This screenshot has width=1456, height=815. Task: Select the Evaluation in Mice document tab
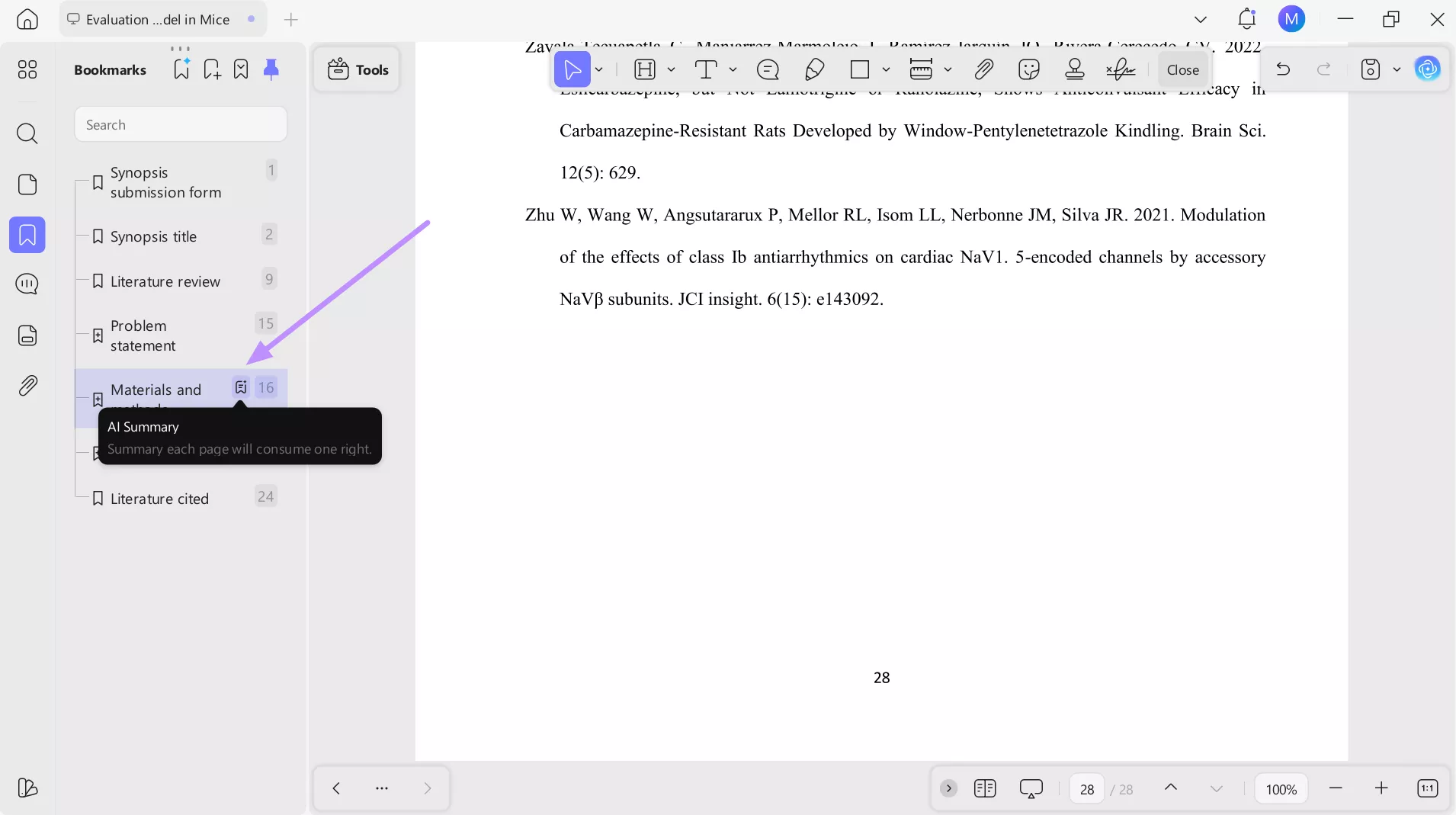[156, 19]
